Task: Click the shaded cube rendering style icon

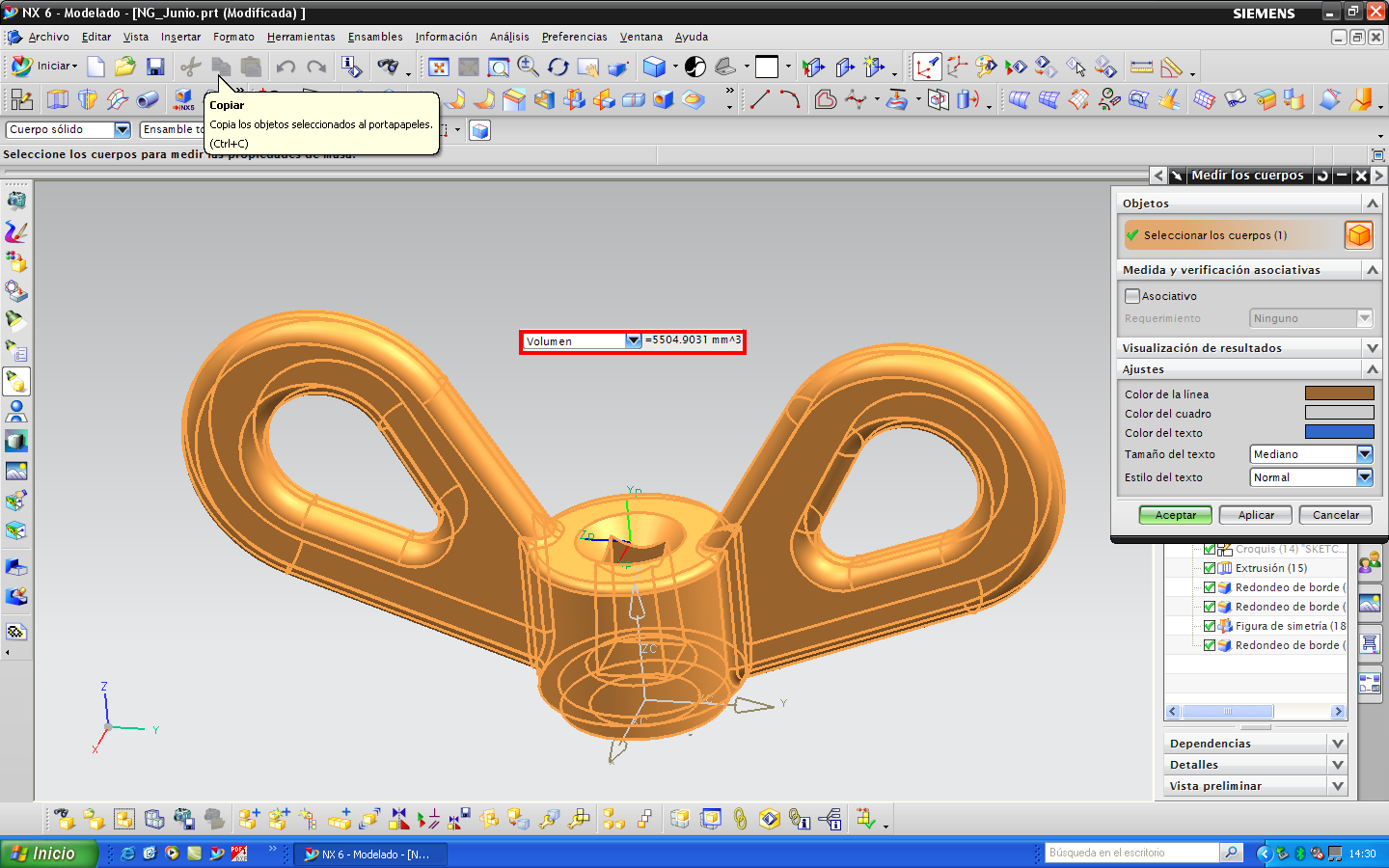Action: [x=655, y=67]
